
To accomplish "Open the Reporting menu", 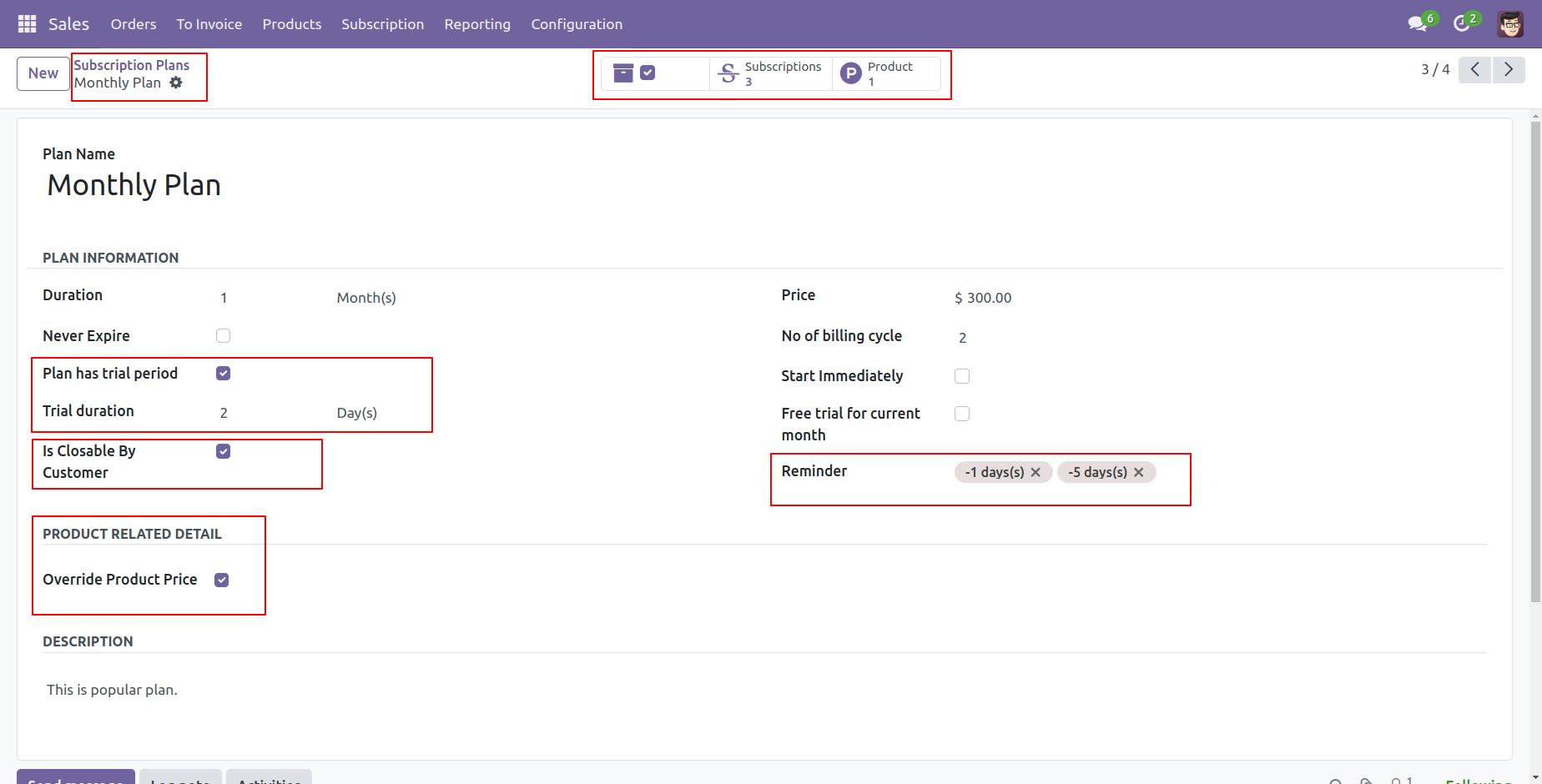I will coord(477,24).
